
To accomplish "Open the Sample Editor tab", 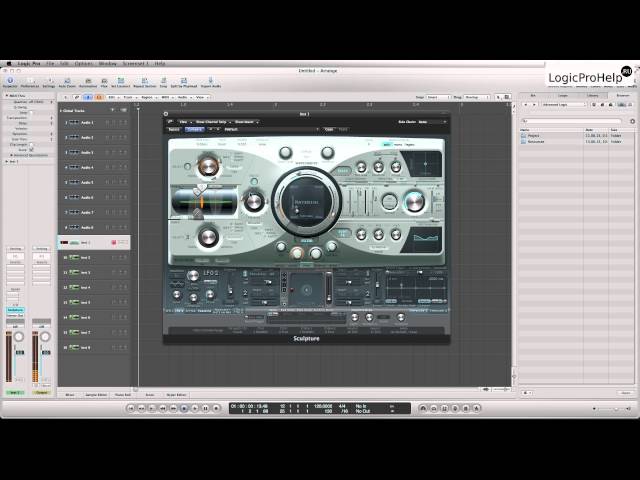I will (96, 395).
